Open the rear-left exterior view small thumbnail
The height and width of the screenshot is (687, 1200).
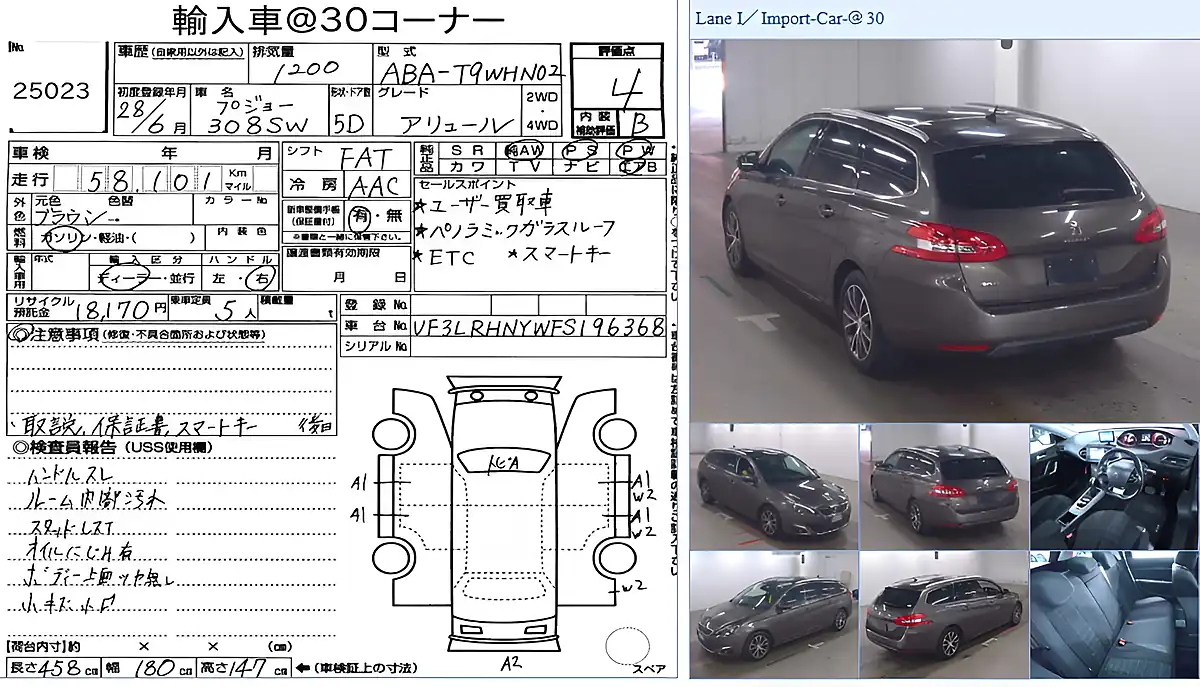[944, 486]
